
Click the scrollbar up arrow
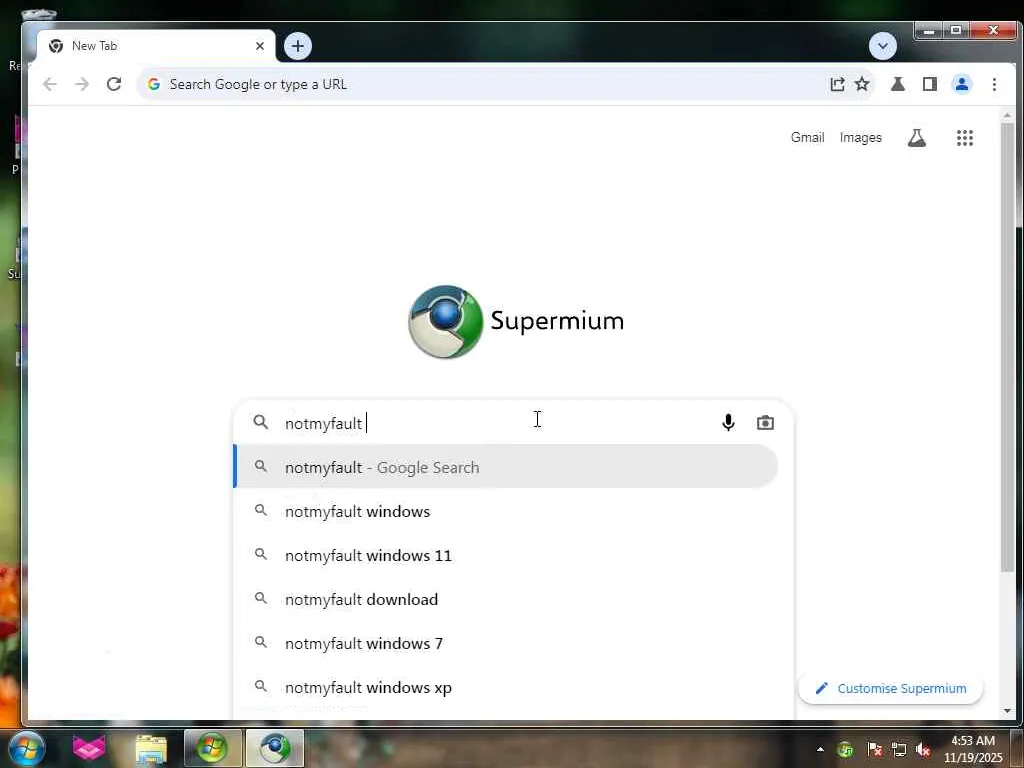pyautogui.click(x=1007, y=116)
